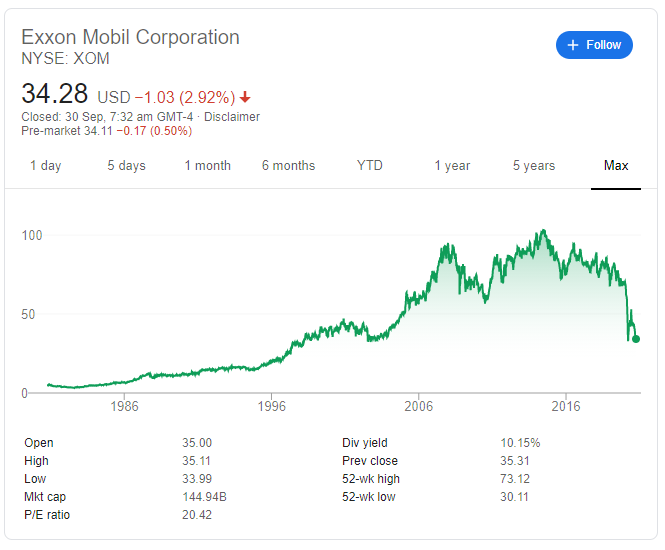Select the 1 month tab

[207, 166]
